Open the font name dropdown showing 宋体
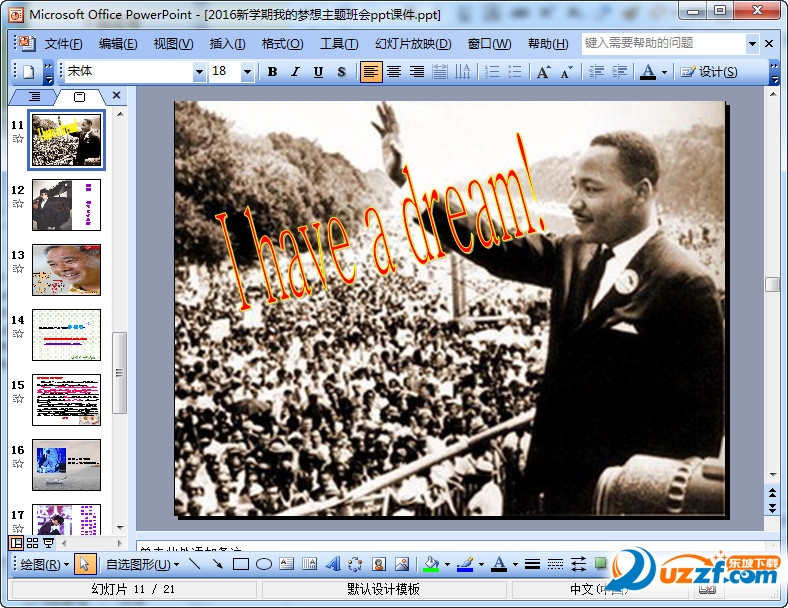This screenshot has width=788, height=608. click(x=199, y=72)
